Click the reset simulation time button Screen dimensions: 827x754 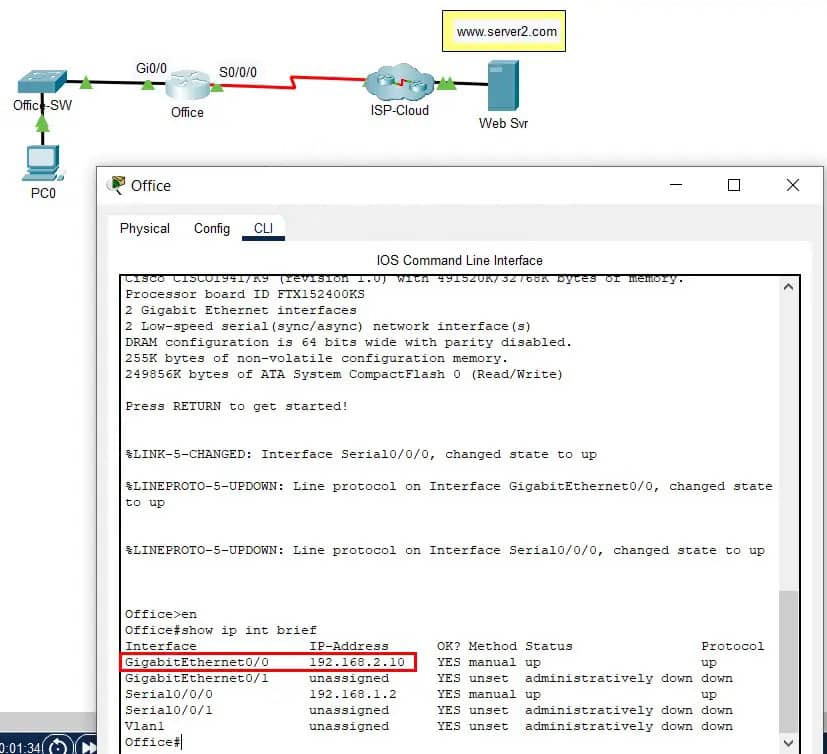point(57,747)
